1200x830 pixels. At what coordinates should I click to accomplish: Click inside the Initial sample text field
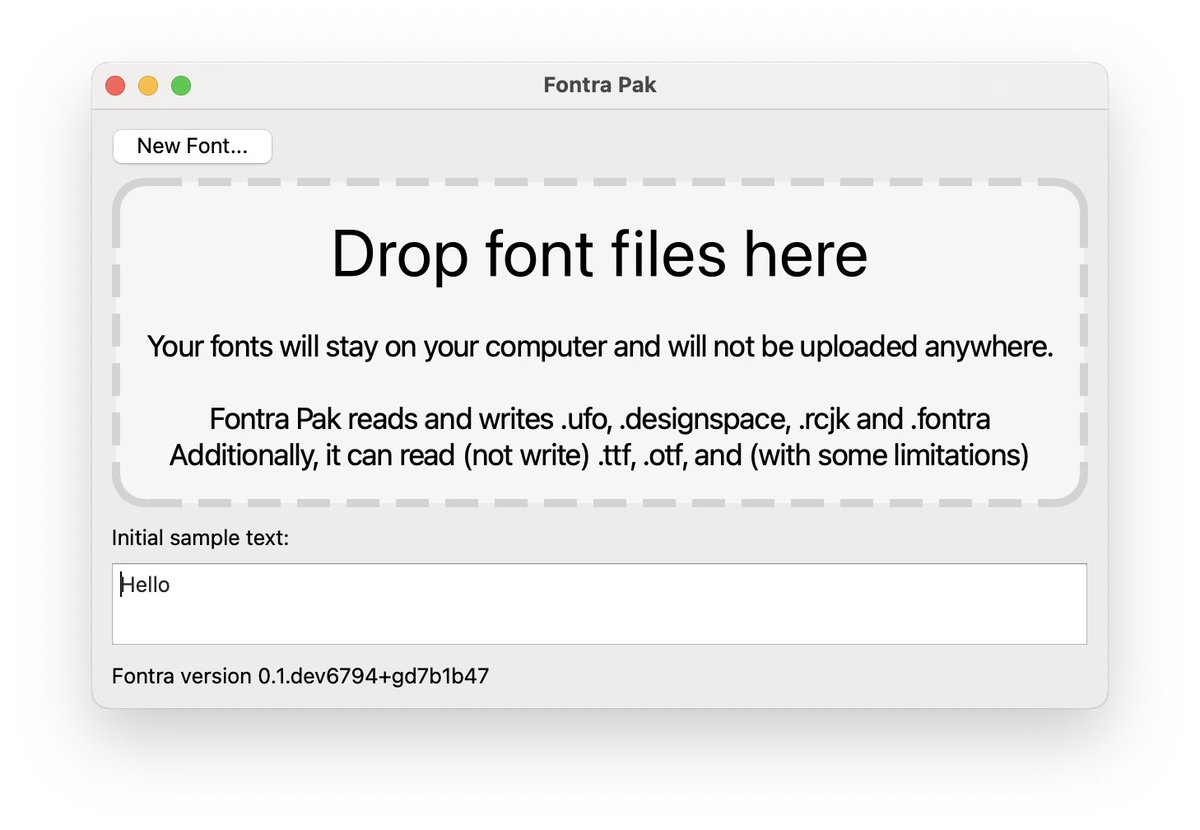tap(599, 604)
